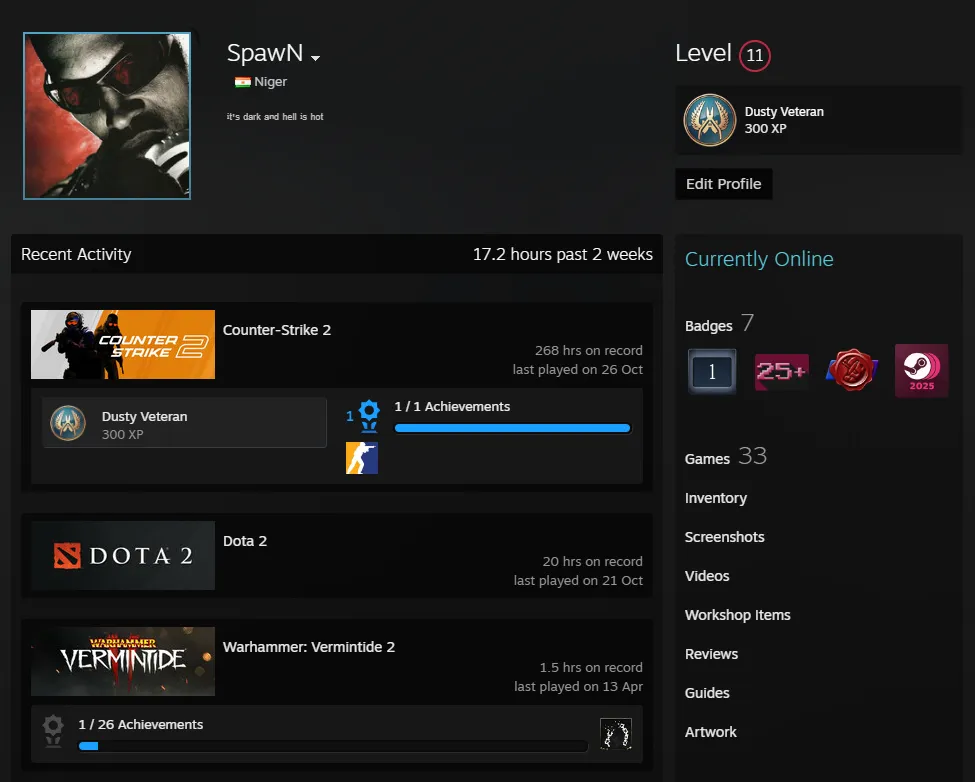
Task: Click the '268 hrs on record' text
Action: [x=589, y=351]
